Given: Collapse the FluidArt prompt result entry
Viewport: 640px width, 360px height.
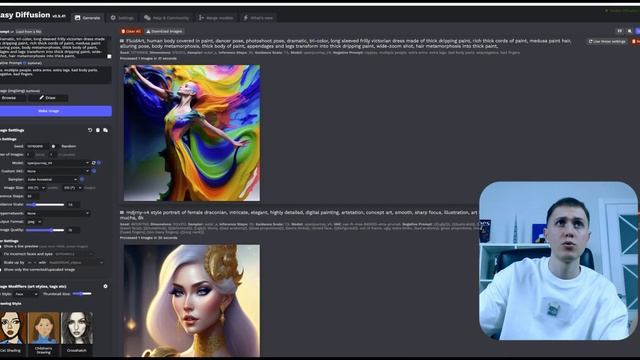Looking at the screenshot, I should pyautogui.click(x=122, y=41).
